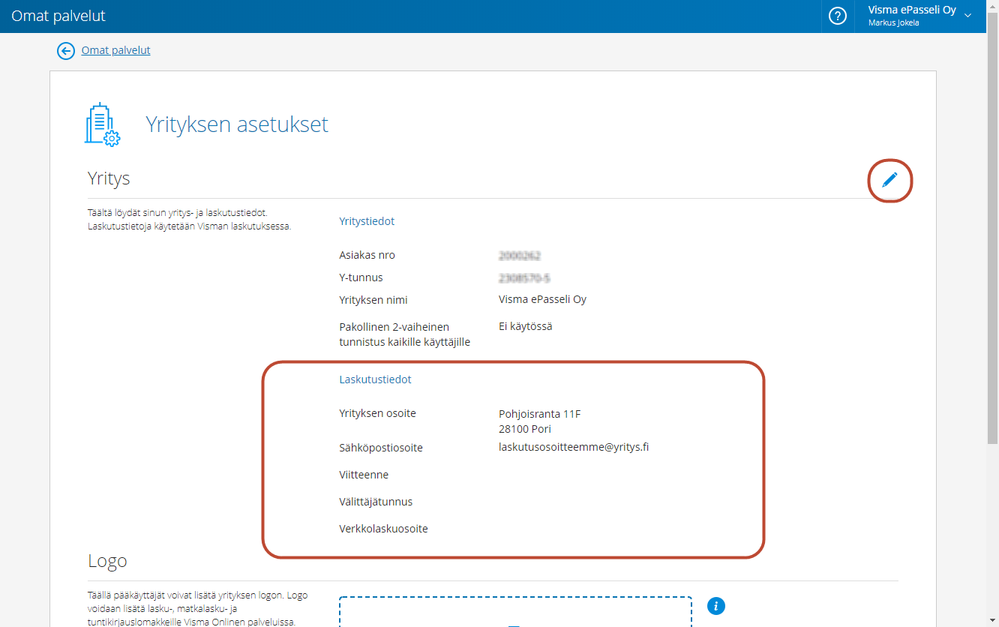Click the Logo section heading
The height and width of the screenshot is (627, 999).
(107, 561)
